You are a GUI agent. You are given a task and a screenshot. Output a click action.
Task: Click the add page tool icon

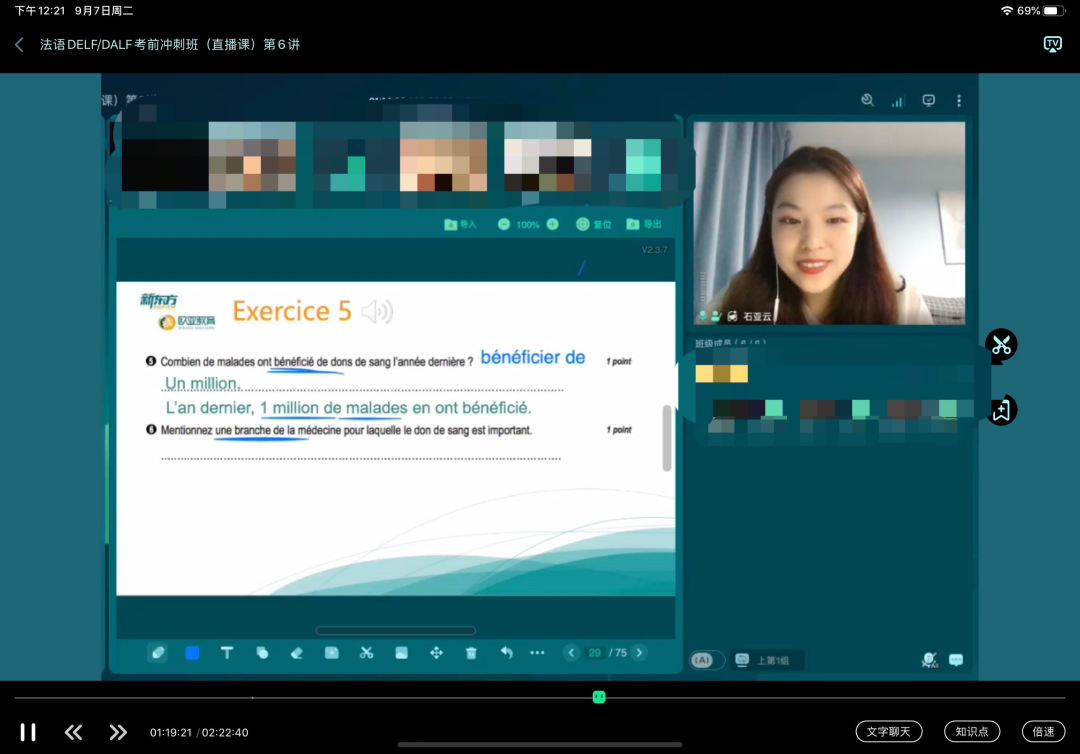[331, 653]
